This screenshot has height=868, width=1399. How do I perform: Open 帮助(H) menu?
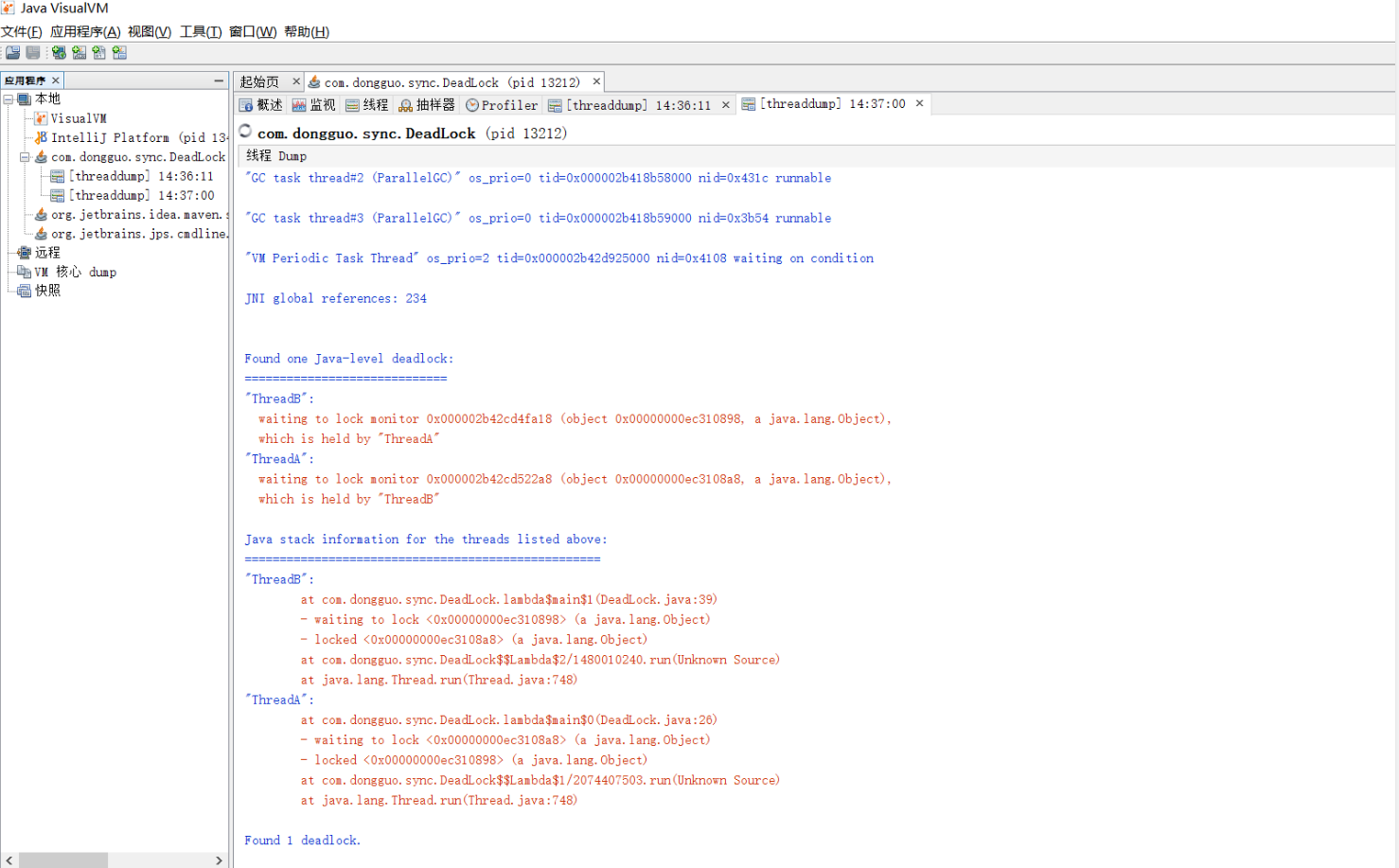point(307,31)
